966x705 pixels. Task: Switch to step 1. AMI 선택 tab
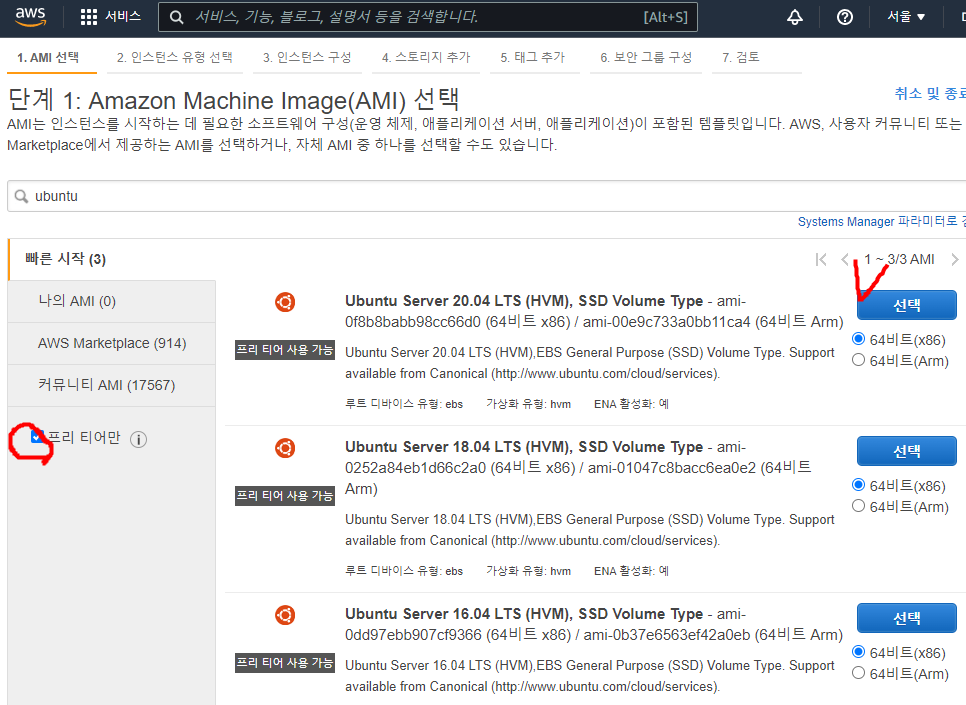point(48,57)
